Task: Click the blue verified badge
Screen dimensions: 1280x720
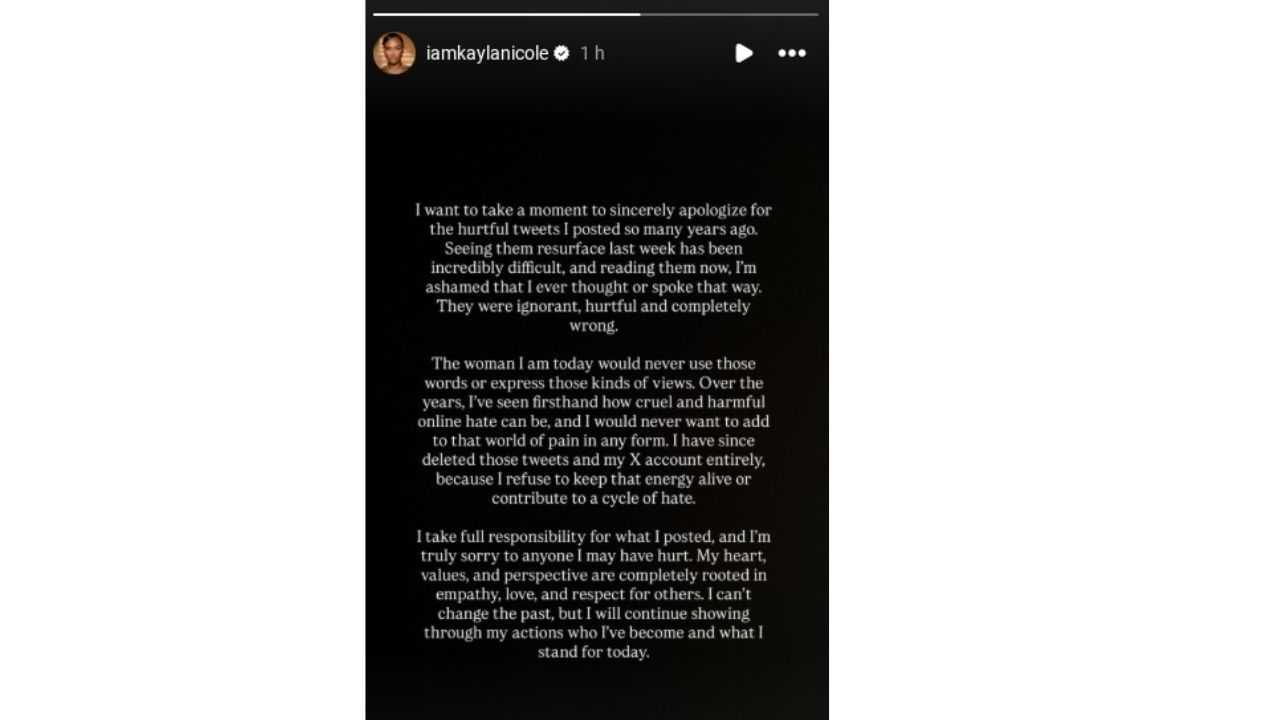Action: click(562, 53)
